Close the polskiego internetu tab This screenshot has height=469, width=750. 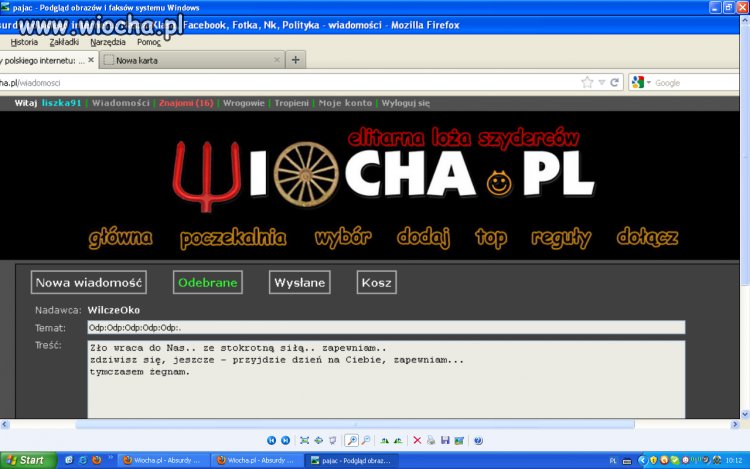(x=91, y=60)
